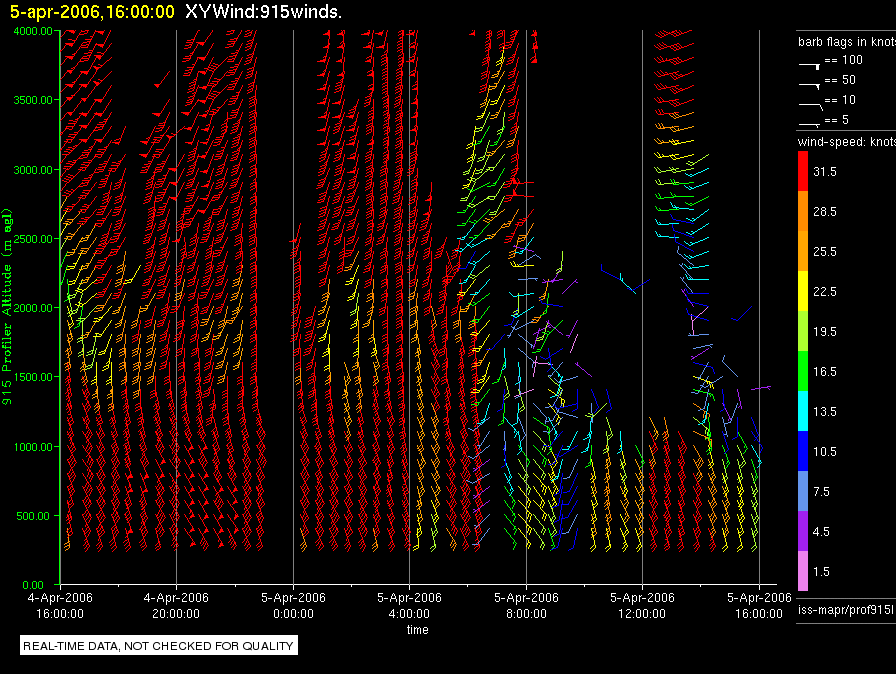Click the real-time data quality warning label
The width and height of the screenshot is (896, 674).
[x=159, y=646]
